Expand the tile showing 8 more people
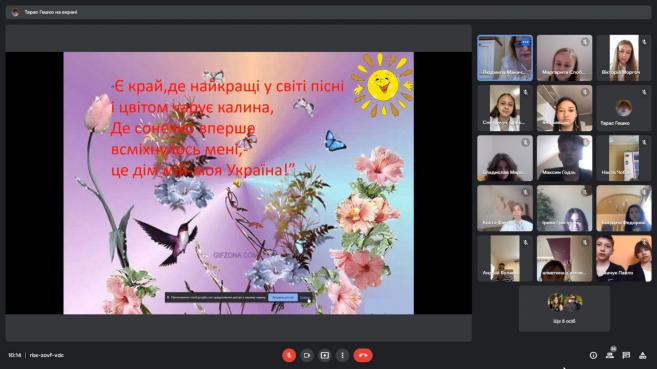This screenshot has height=369, width=657. [564, 309]
